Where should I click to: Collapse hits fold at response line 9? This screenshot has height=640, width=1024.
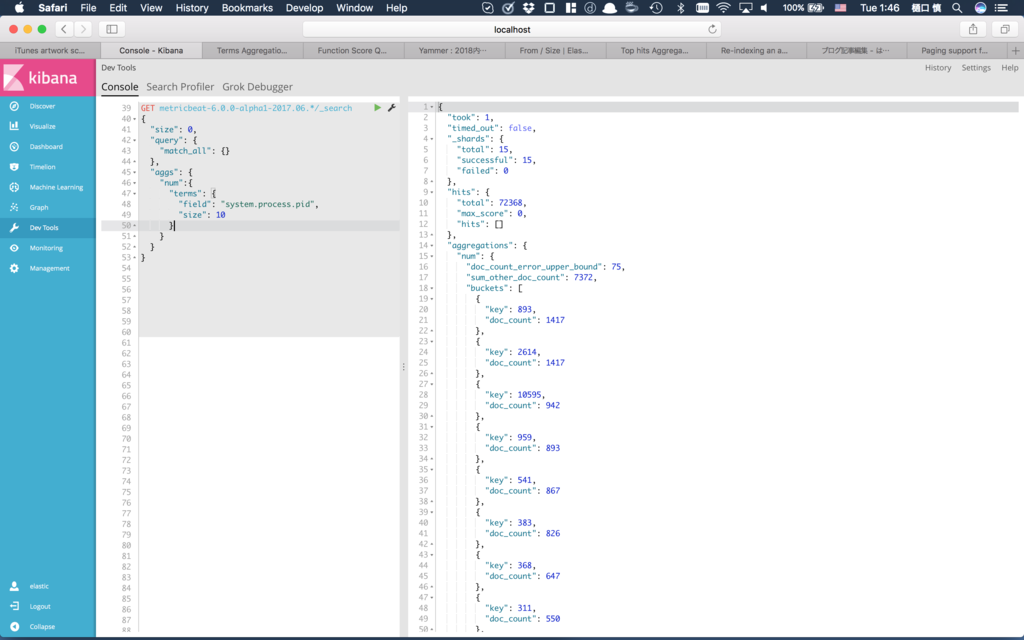pyautogui.click(x=432, y=192)
